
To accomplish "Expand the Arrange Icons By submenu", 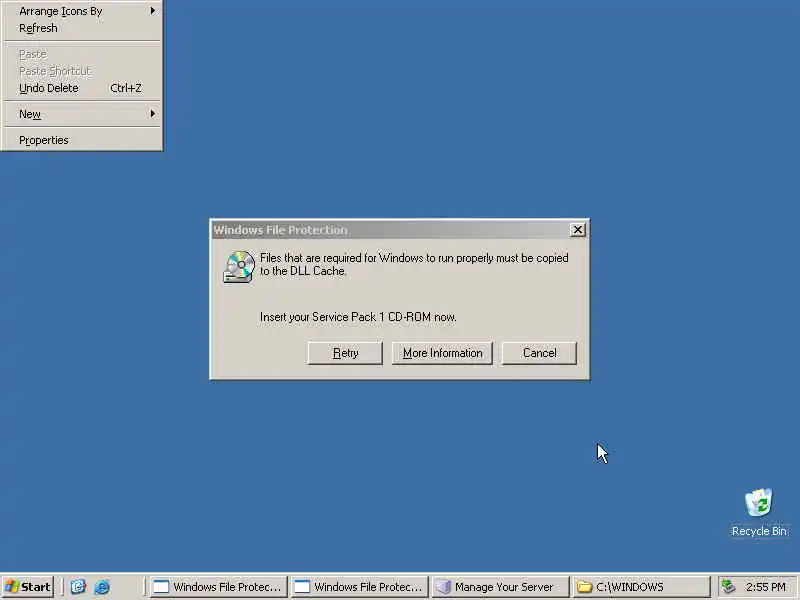I will [82, 11].
